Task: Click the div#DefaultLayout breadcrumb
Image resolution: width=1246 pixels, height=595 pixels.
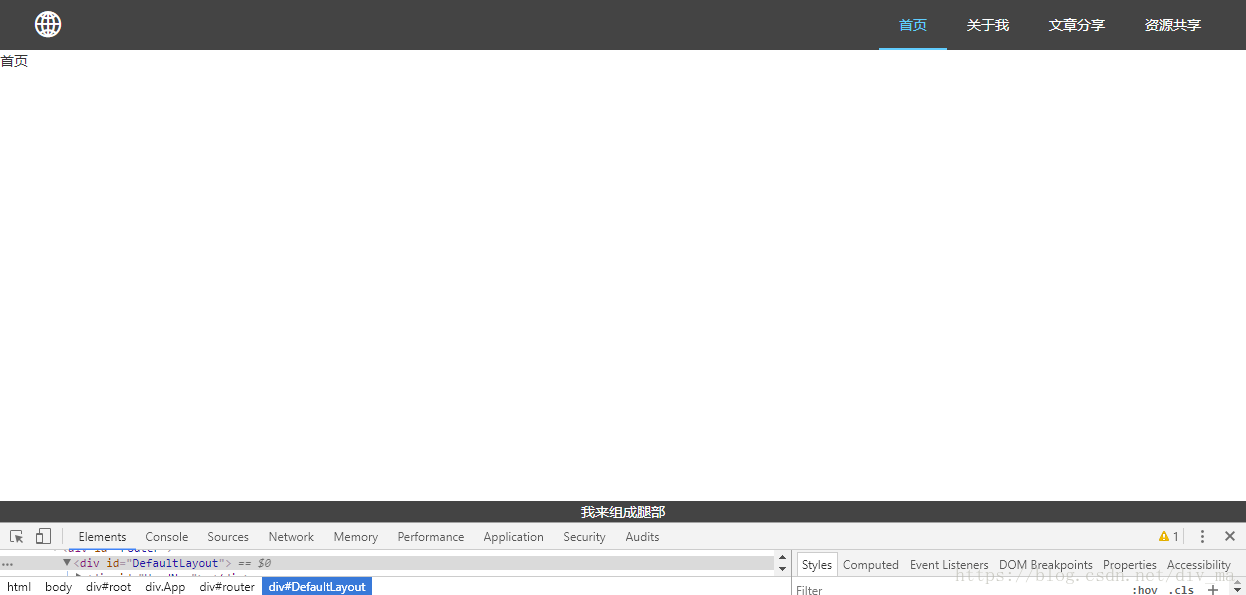Action: (317, 587)
